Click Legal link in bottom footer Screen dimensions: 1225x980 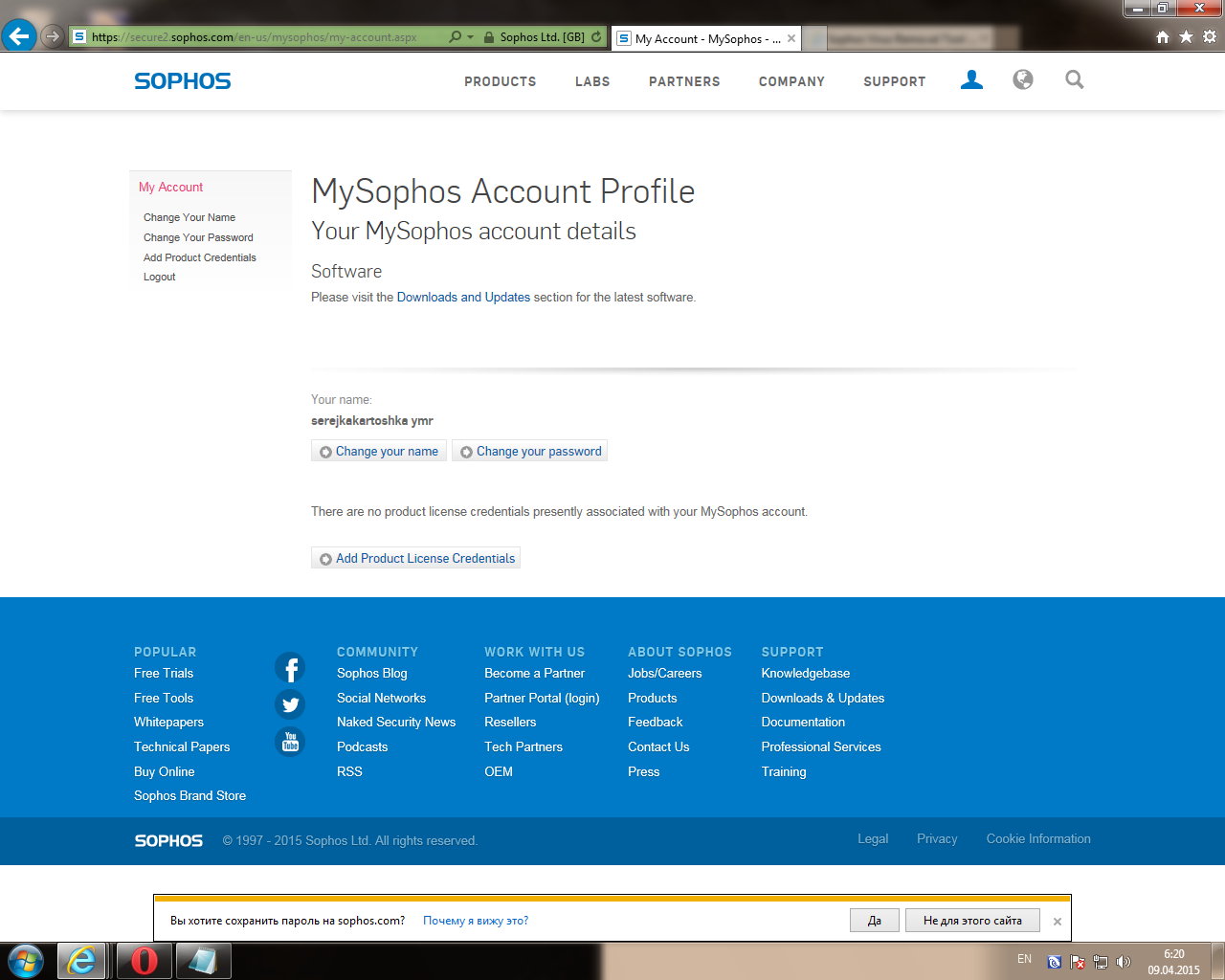pyautogui.click(x=873, y=839)
